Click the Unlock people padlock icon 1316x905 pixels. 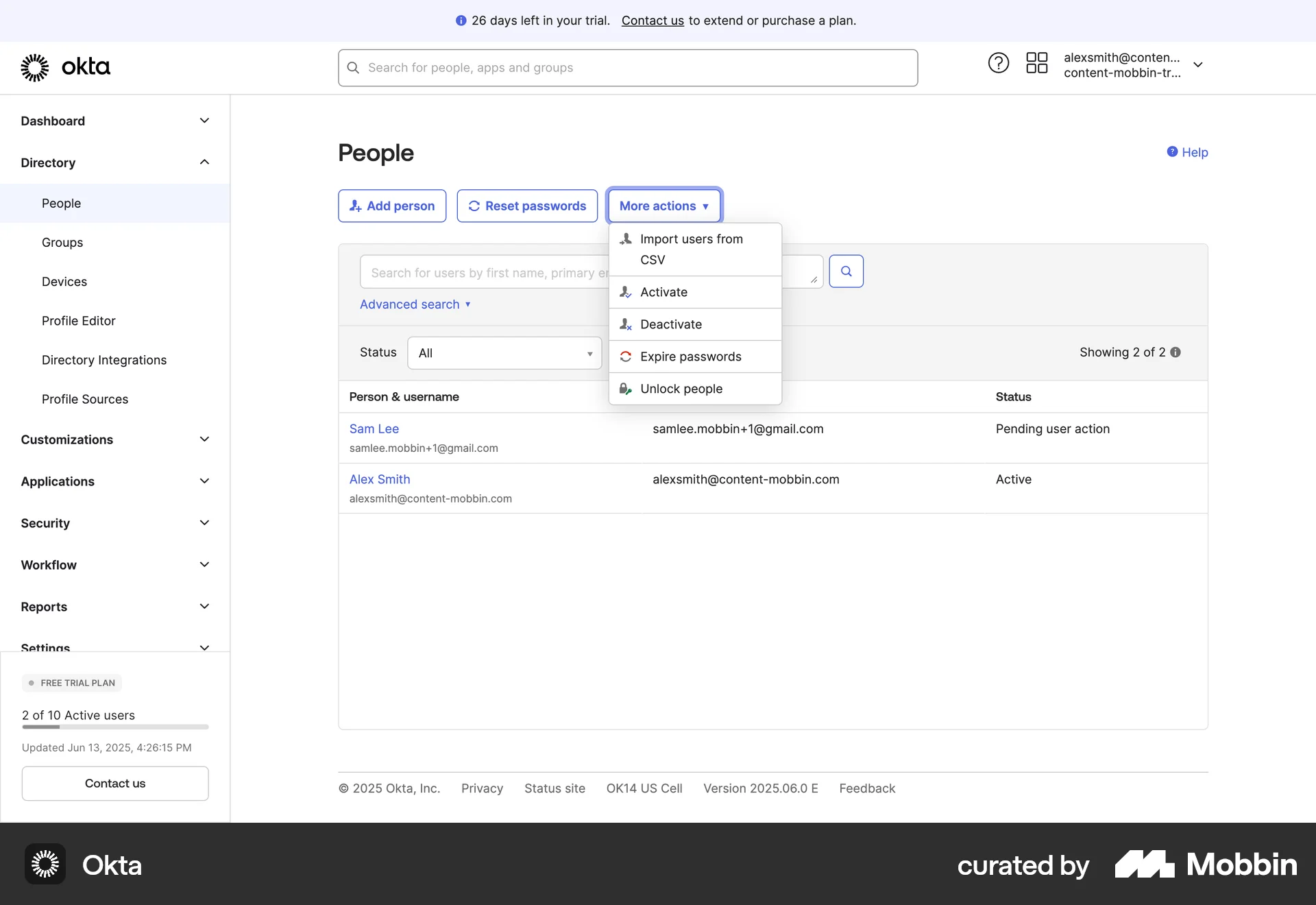point(625,388)
